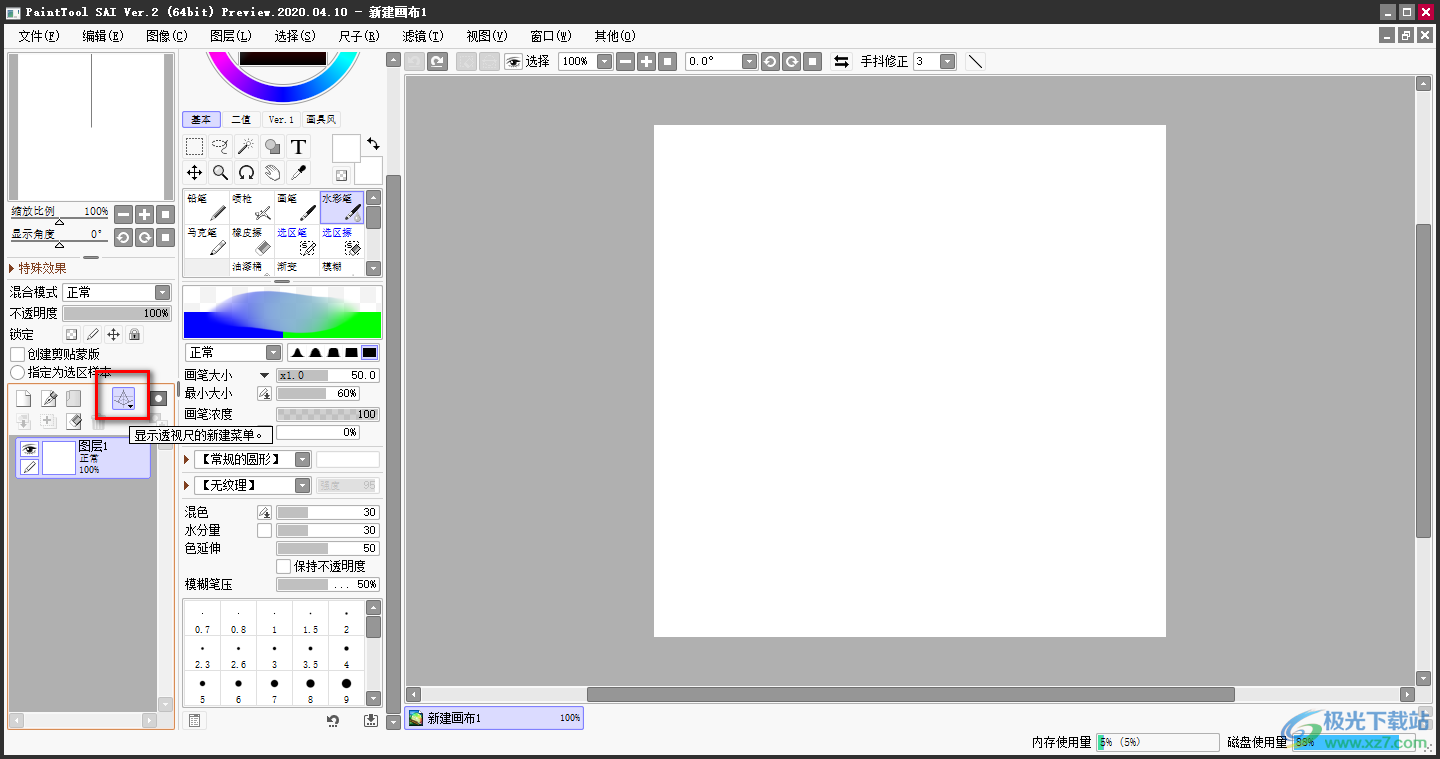
Task: Check 保持不透明度 option
Action: (284, 566)
